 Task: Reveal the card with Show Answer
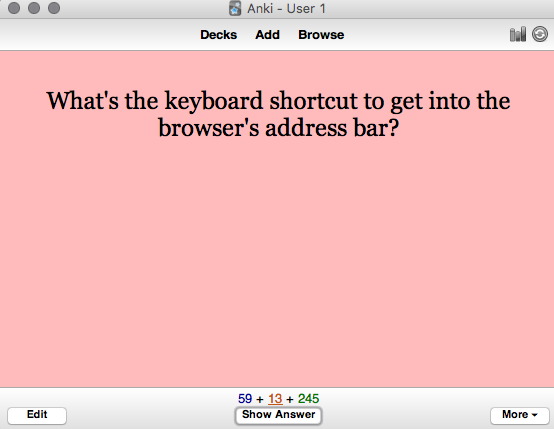(278, 415)
